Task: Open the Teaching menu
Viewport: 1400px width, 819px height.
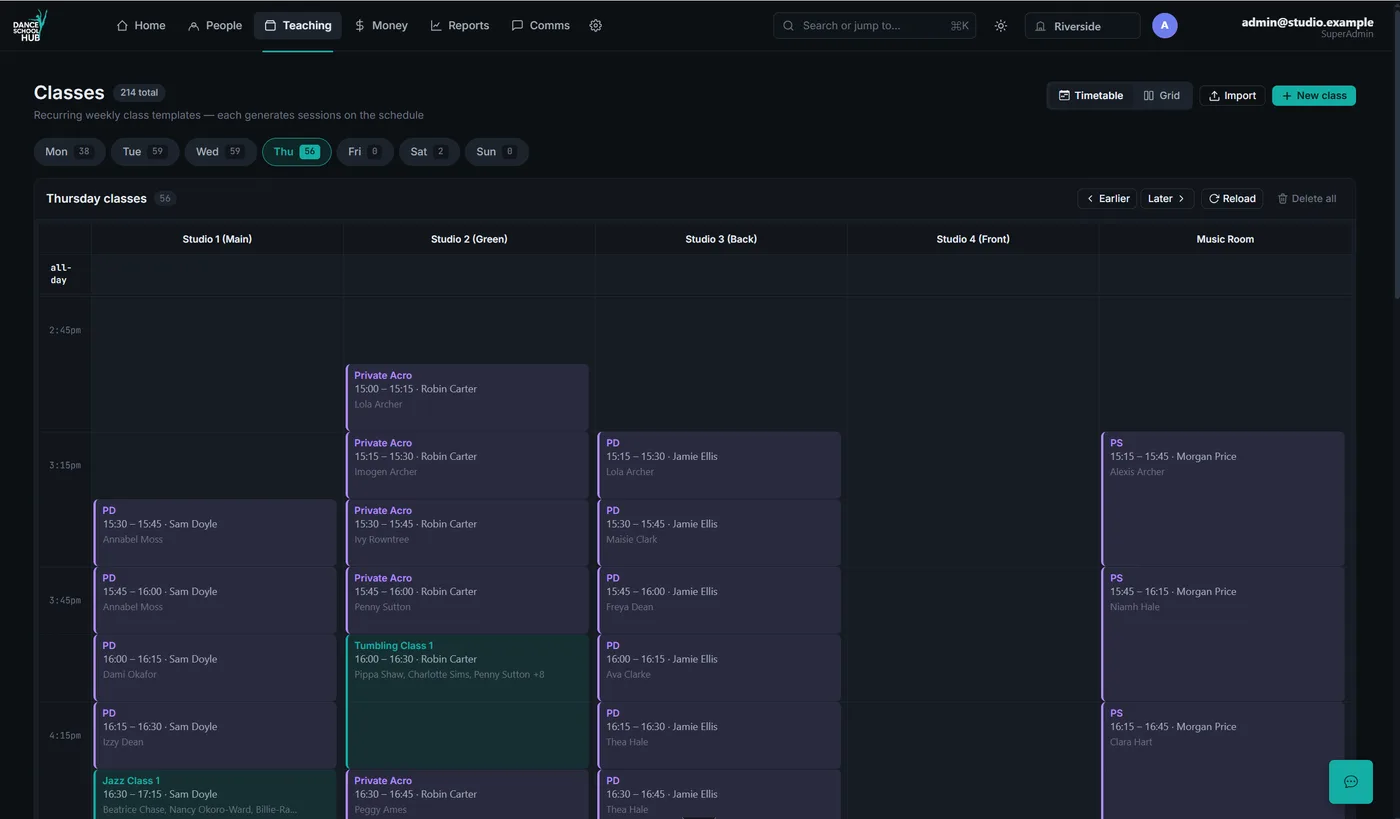Action: [298, 26]
